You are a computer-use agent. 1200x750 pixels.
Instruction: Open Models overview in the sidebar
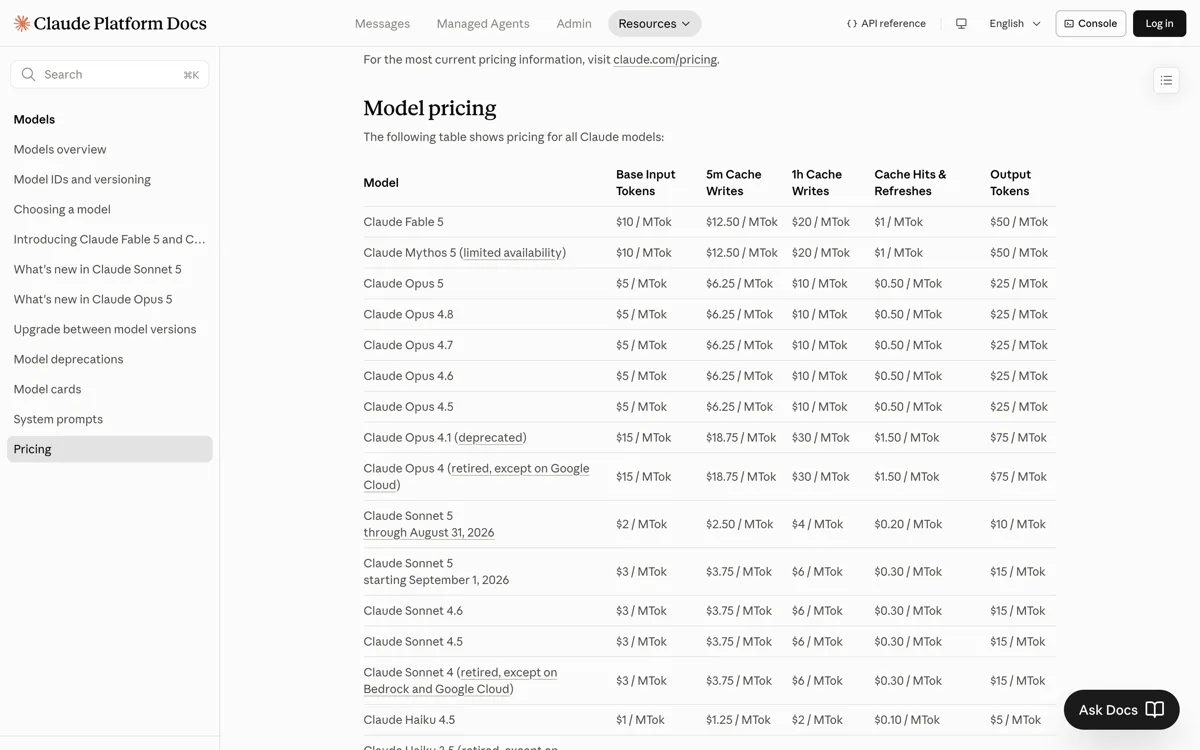[x=60, y=149]
